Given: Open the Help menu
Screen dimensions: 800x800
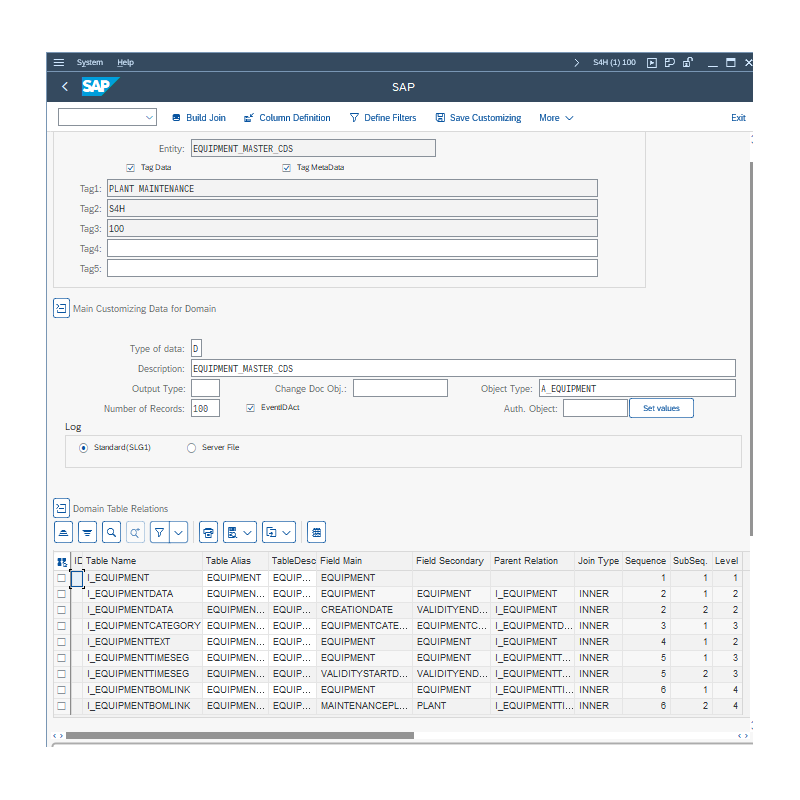Looking at the screenshot, I should [125, 62].
